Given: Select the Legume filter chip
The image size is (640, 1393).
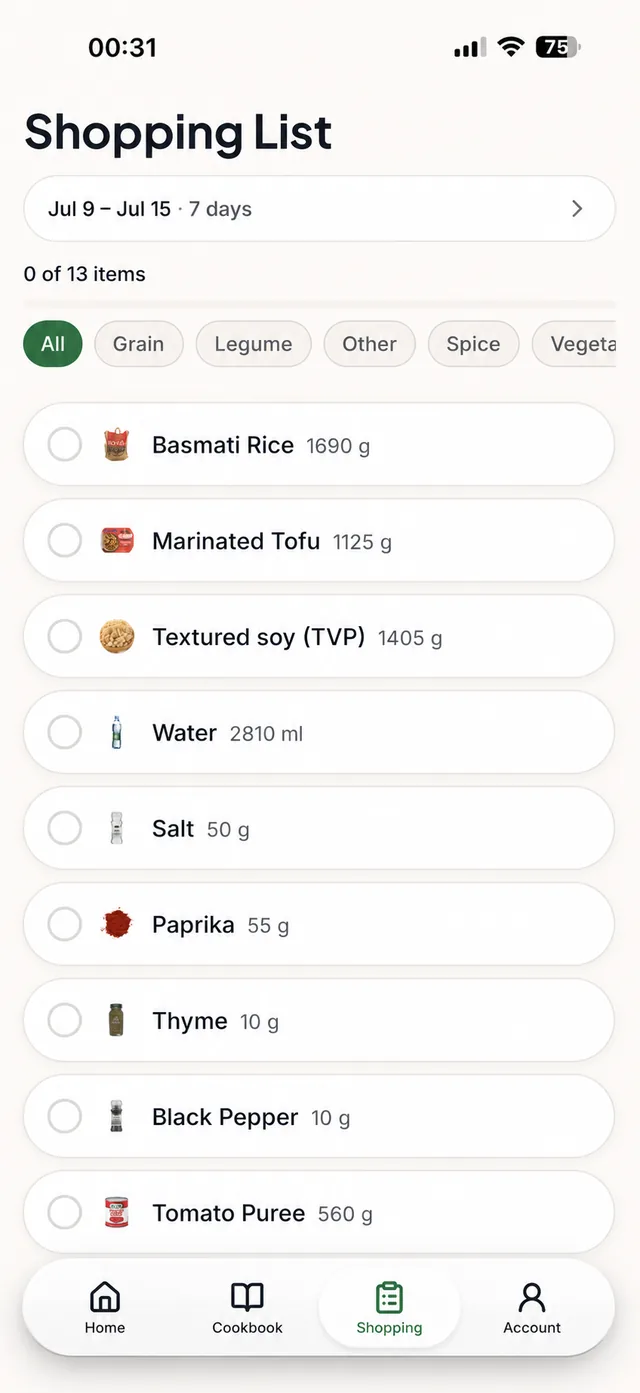Looking at the screenshot, I should (x=253, y=344).
